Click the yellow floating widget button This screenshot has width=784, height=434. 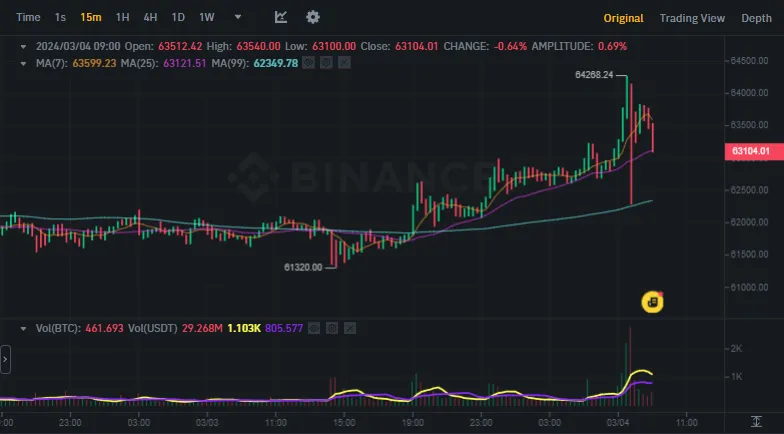(652, 302)
